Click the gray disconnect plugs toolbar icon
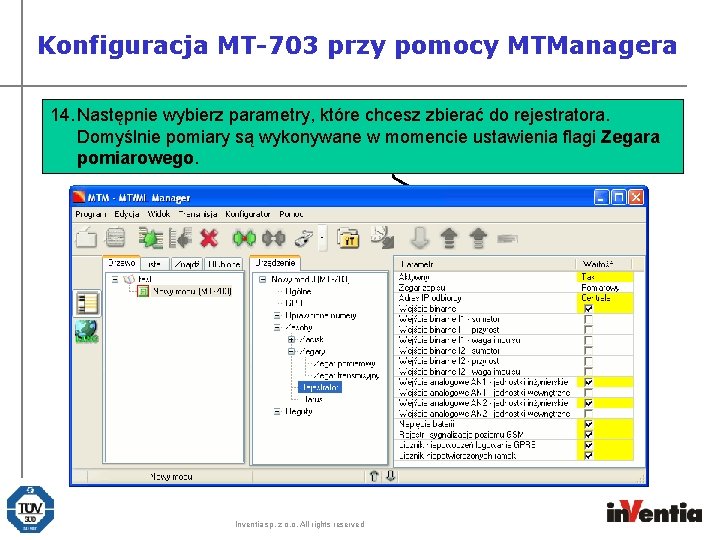Viewport: 720px width, 540px height. coord(273,238)
